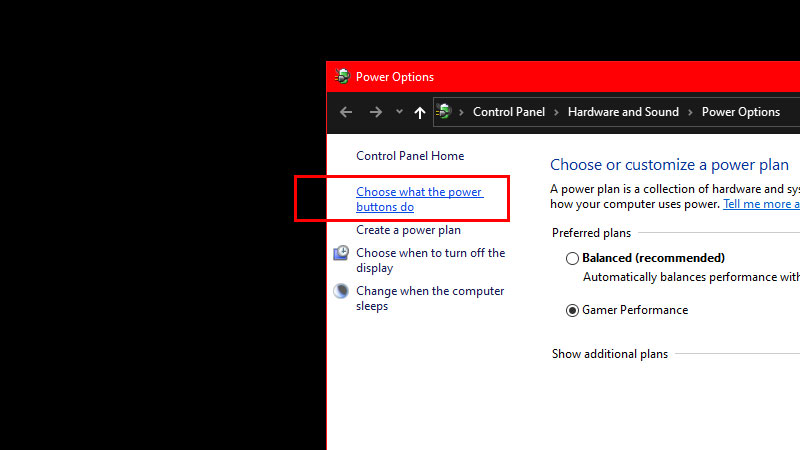Click the Automatically balances performance description

pyautogui.click(x=691, y=277)
